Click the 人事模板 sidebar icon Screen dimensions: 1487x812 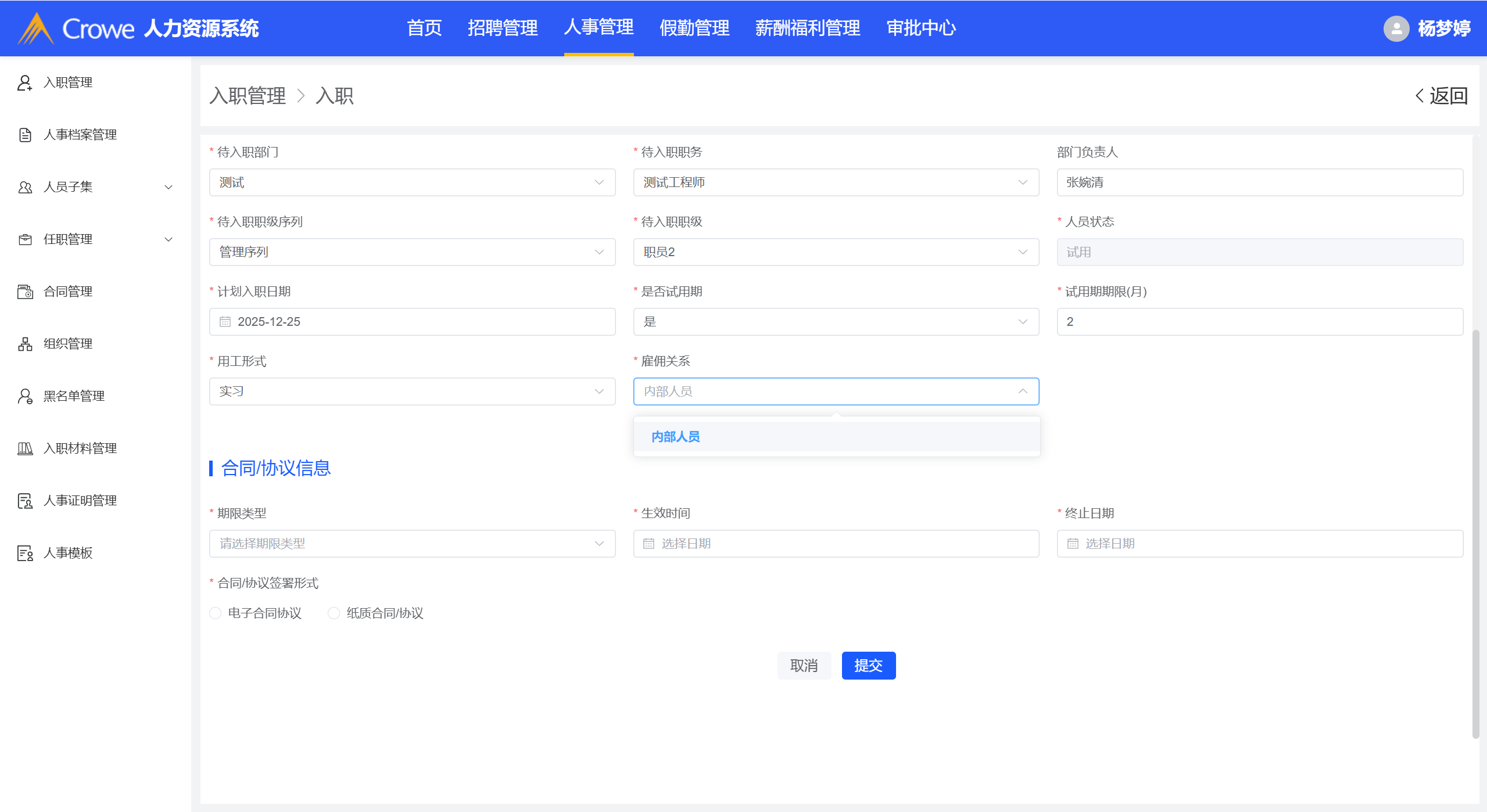(x=24, y=553)
